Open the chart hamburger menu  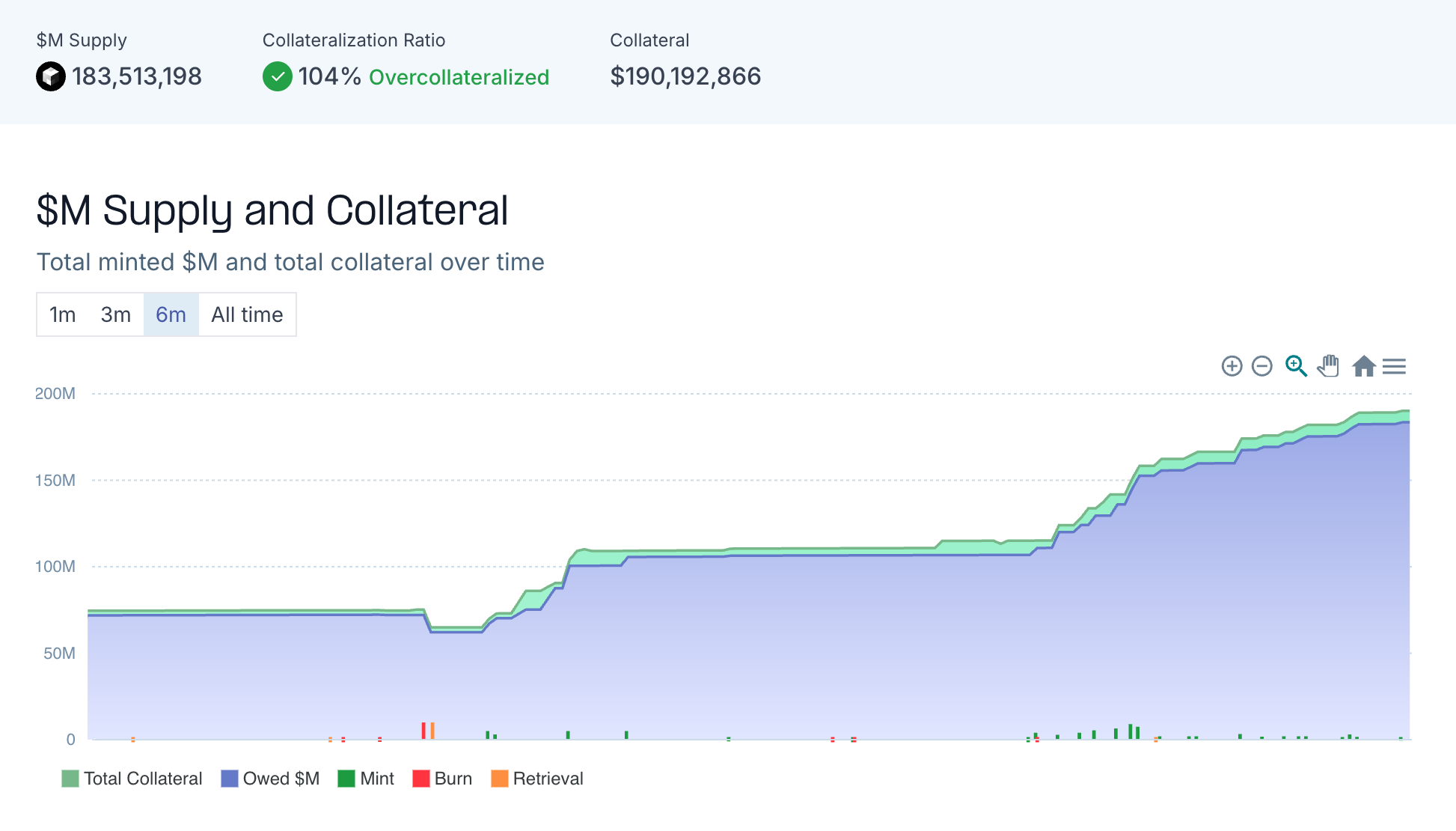click(1394, 366)
